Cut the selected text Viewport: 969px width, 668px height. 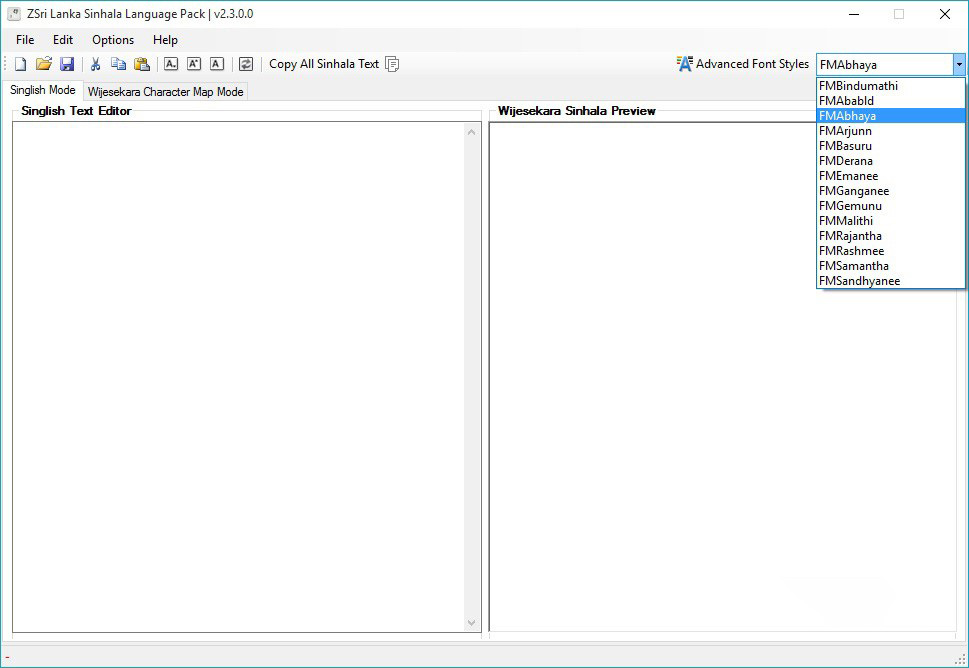click(x=96, y=63)
